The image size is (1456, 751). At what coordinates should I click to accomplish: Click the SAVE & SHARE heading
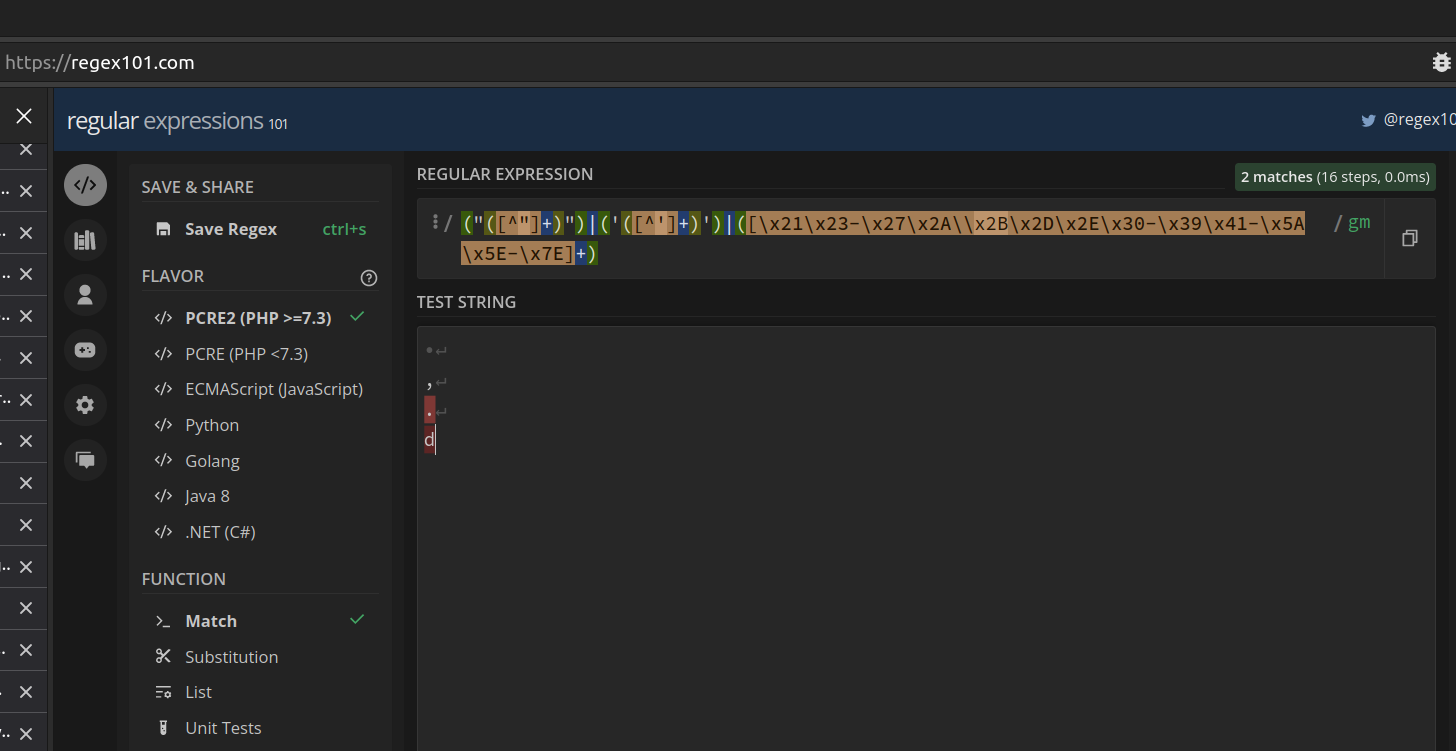[x=198, y=187]
